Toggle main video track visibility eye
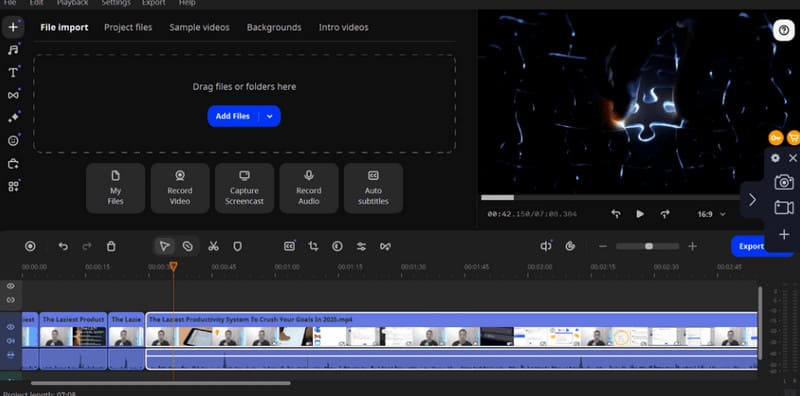This screenshot has width=800, height=396. (x=11, y=327)
